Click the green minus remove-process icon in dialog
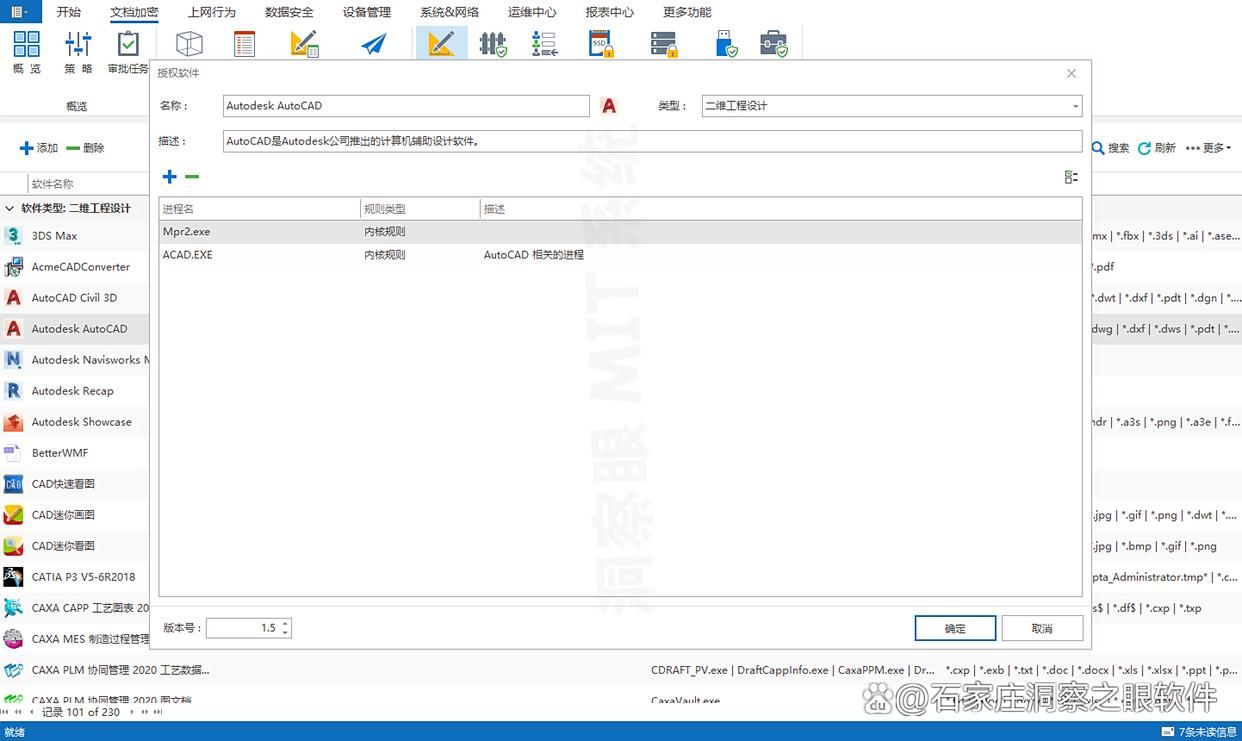The width and height of the screenshot is (1242, 741). pos(192,177)
